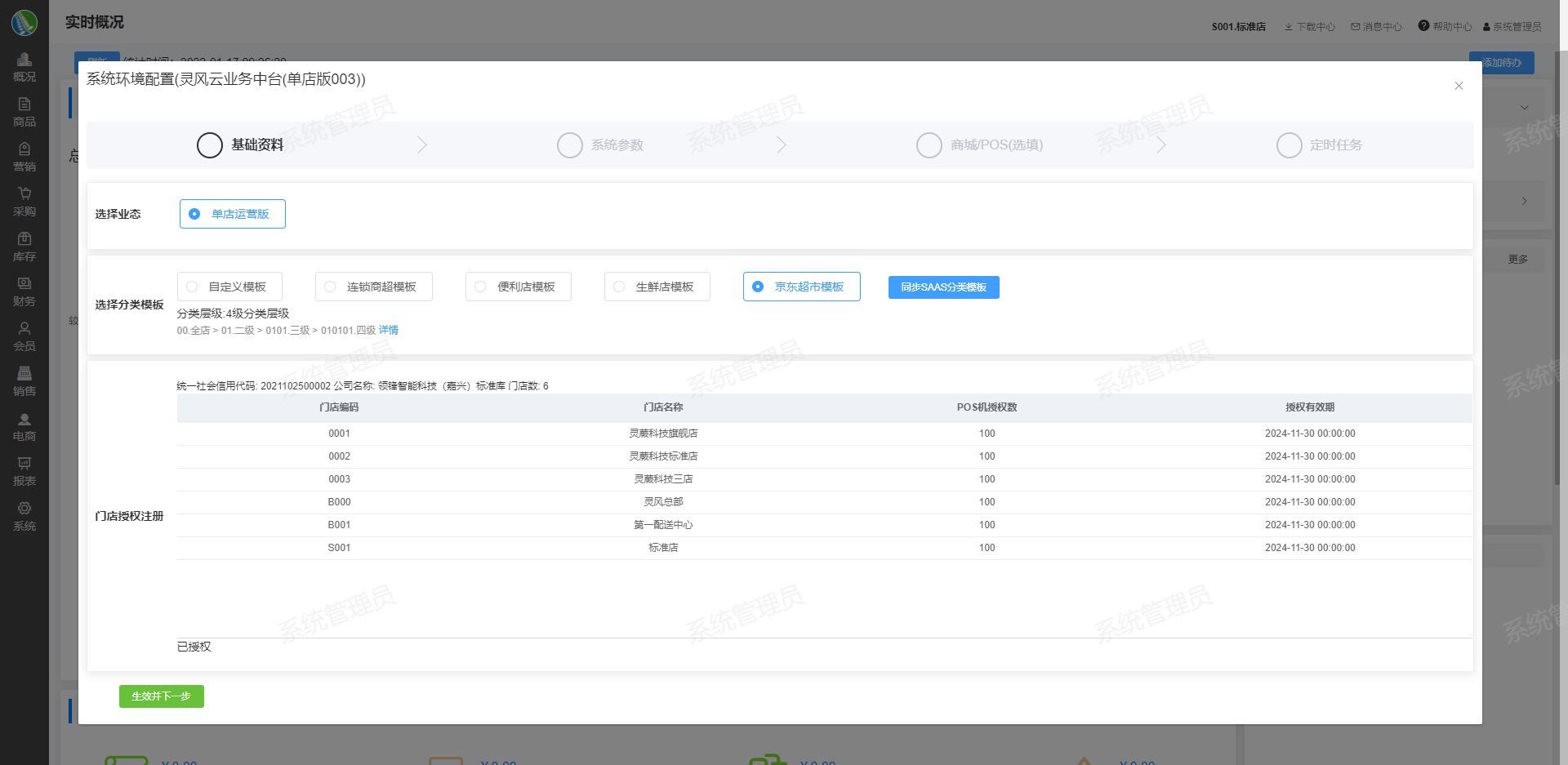
Task: Click the 授权有效期 column header
Action: (x=1310, y=407)
